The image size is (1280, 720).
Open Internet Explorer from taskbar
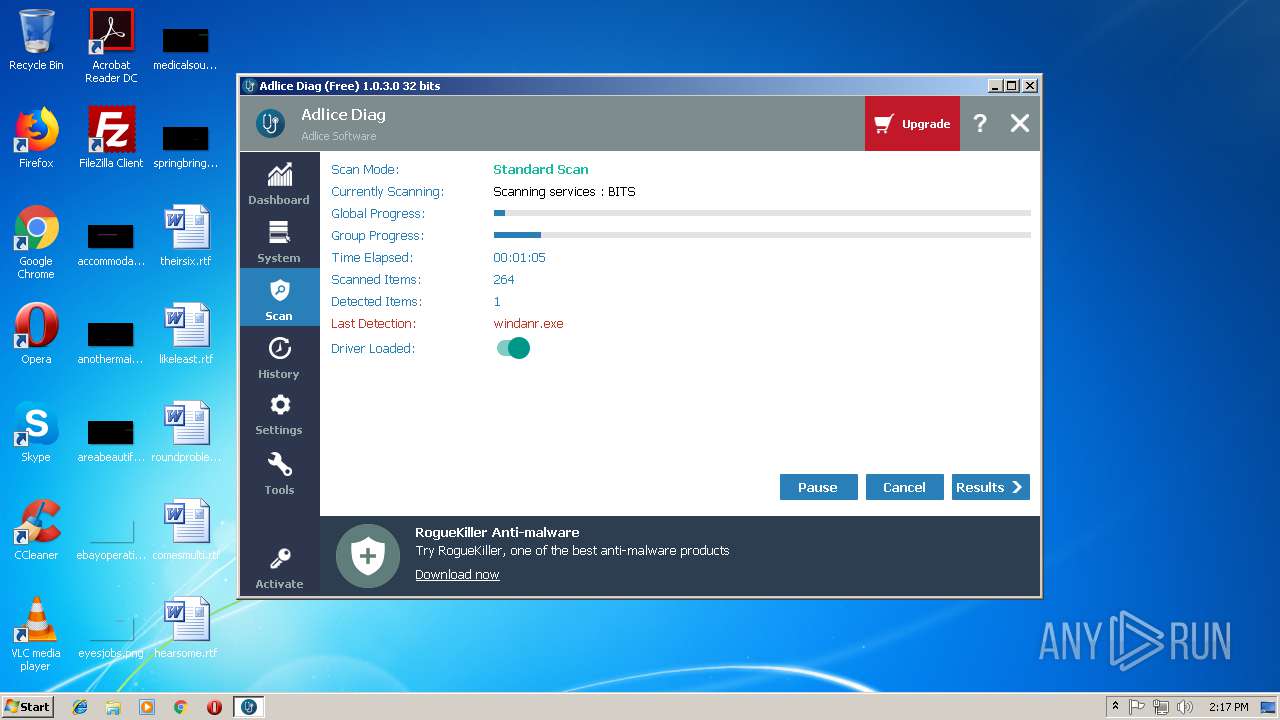pyautogui.click(x=80, y=707)
